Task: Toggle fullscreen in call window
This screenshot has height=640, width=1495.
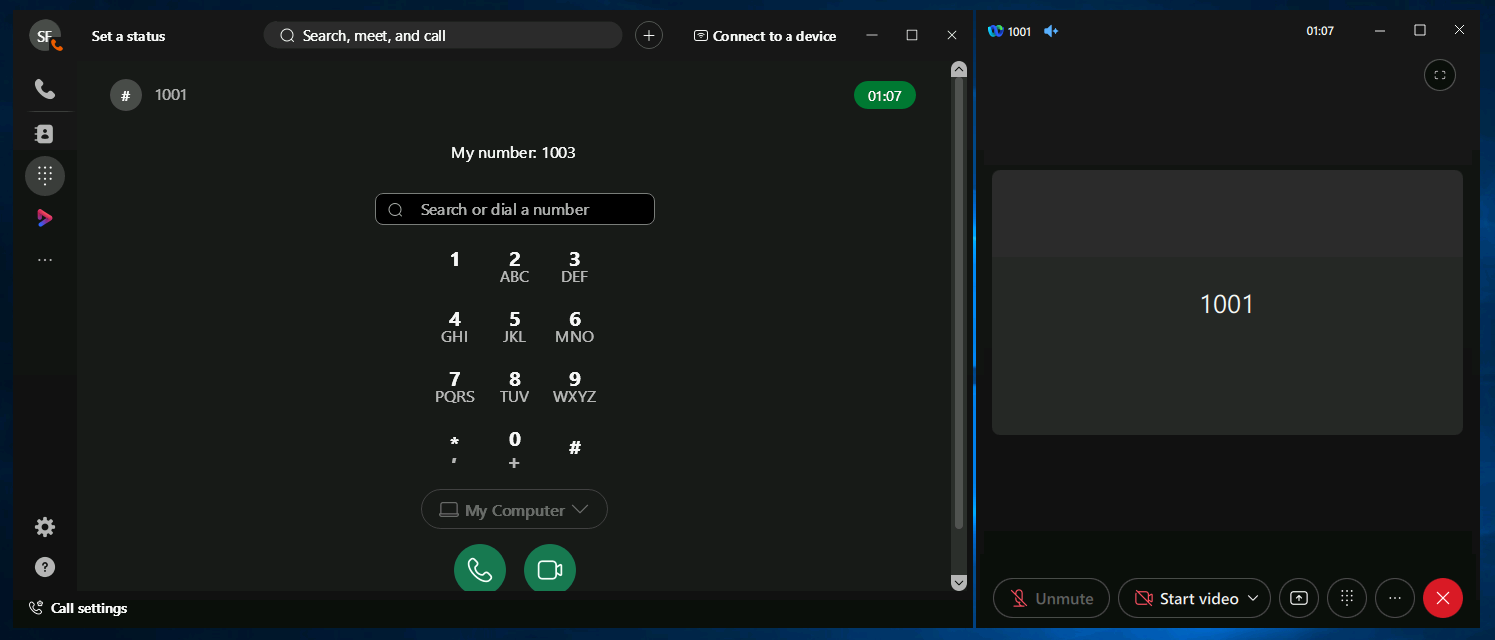Action: 1439,75
